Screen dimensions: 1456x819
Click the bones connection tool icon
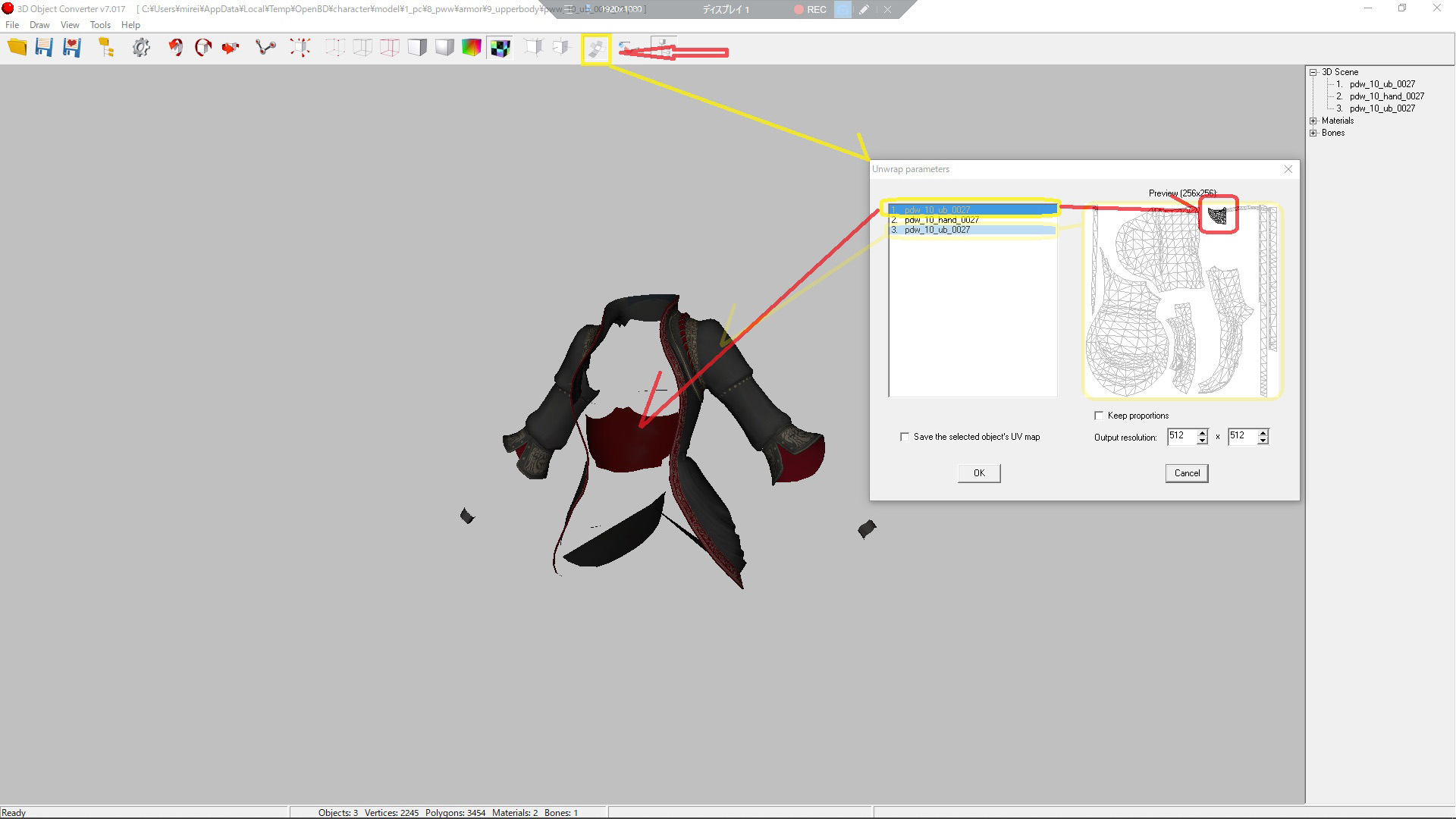265,48
